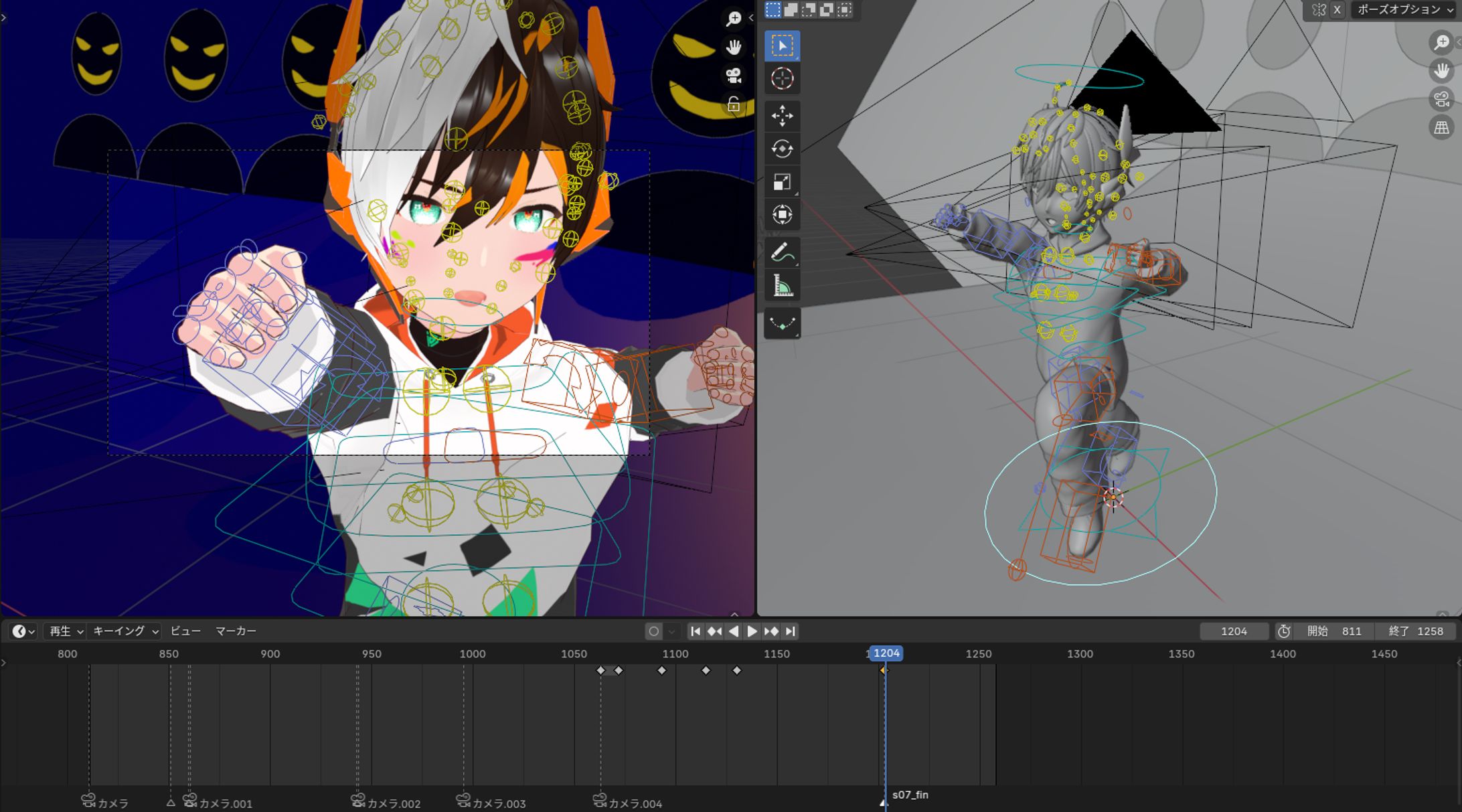Click the current frame field 1204
This screenshot has width=1462, height=812.
pyautogui.click(x=1234, y=631)
